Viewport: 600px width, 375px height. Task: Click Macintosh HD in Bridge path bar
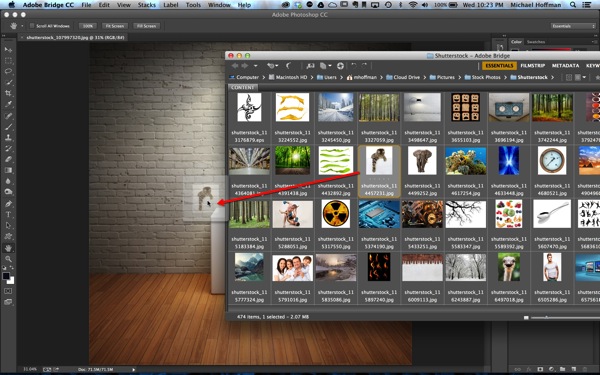tap(288, 77)
